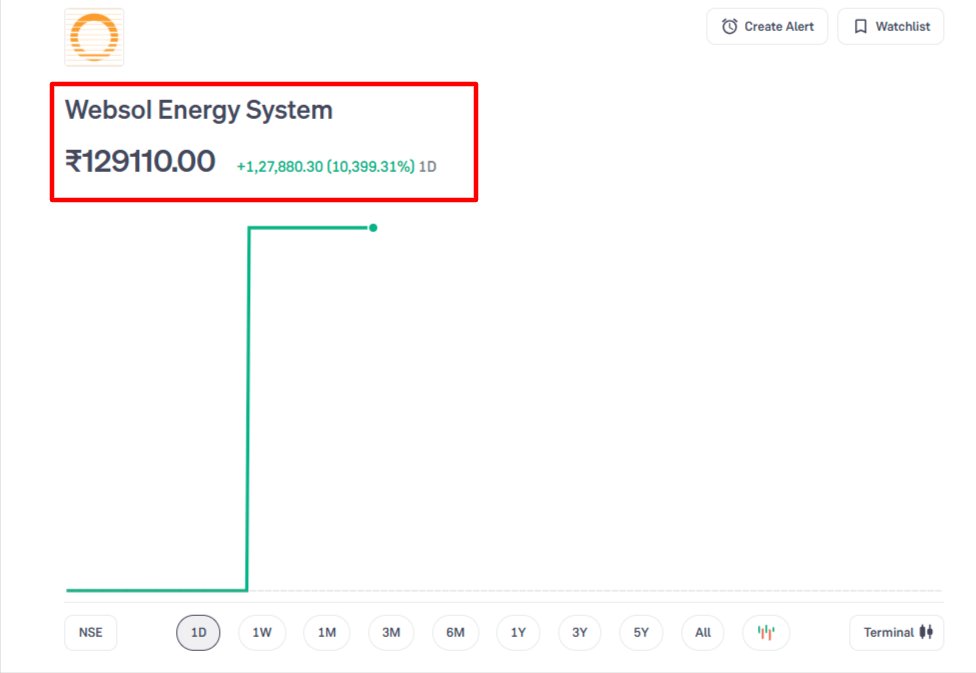Switch chart to 1M range

pyautogui.click(x=327, y=633)
